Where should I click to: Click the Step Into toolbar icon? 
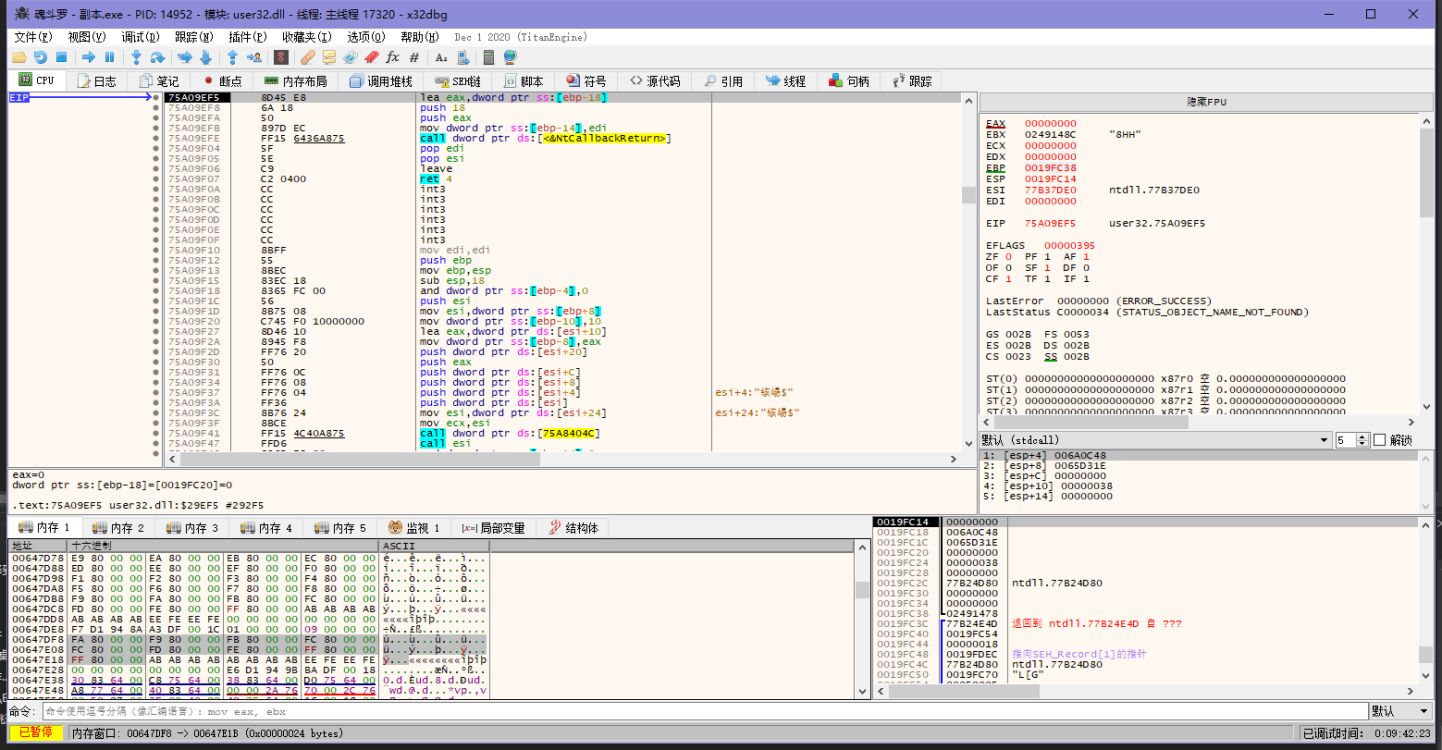point(136,58)
